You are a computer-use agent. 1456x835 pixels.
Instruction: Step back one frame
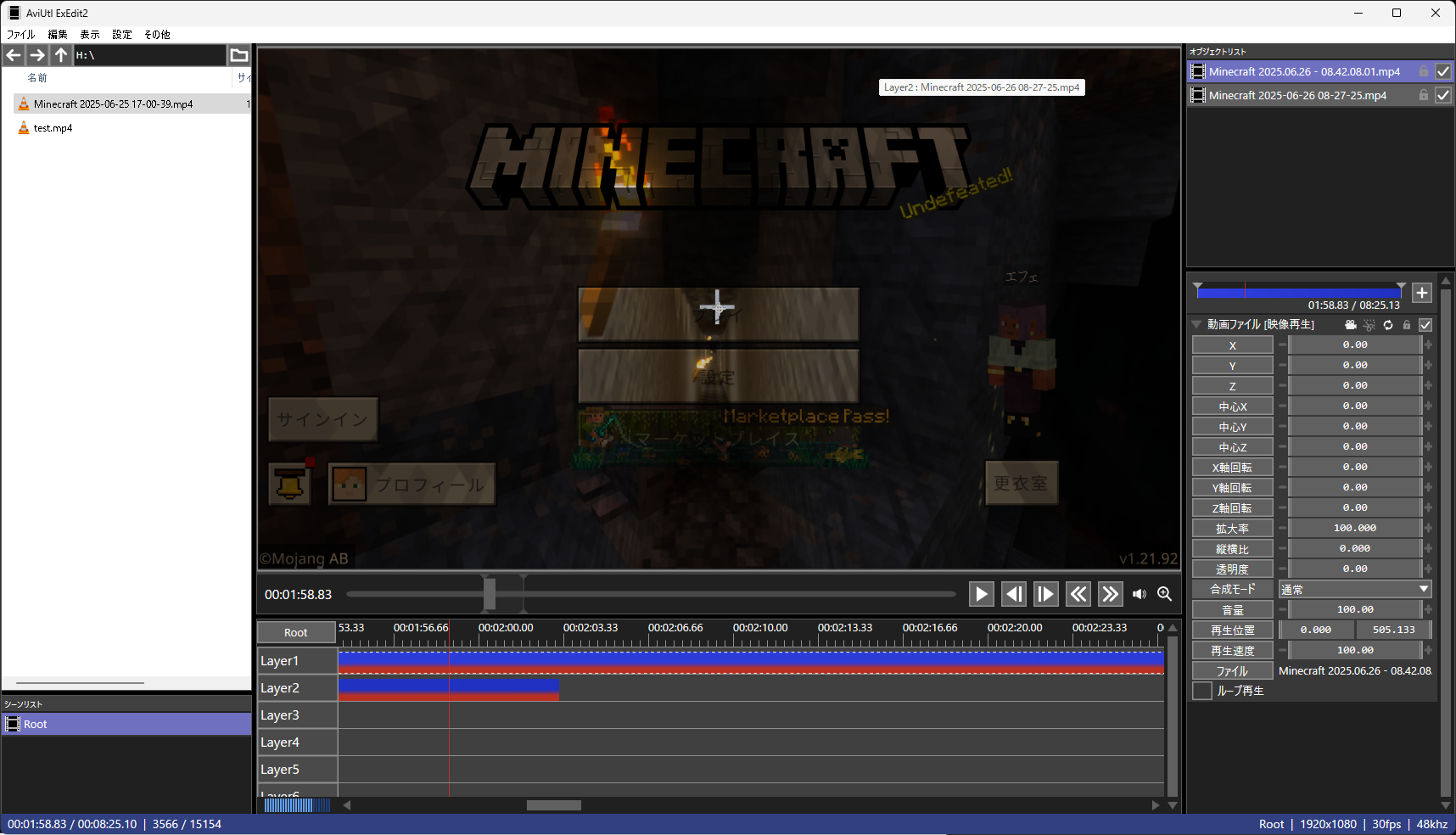1014,594
